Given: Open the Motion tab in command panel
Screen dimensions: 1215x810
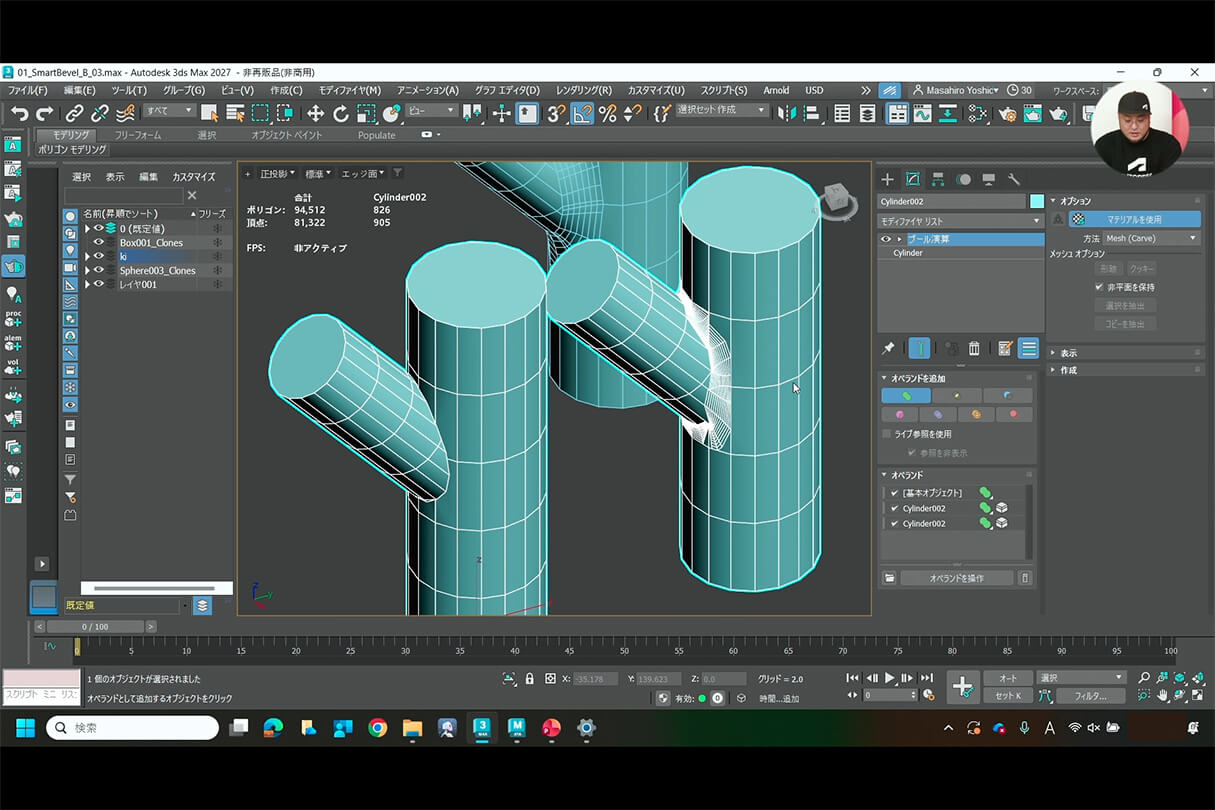Looking at the screenshot, I should point(963,179).
